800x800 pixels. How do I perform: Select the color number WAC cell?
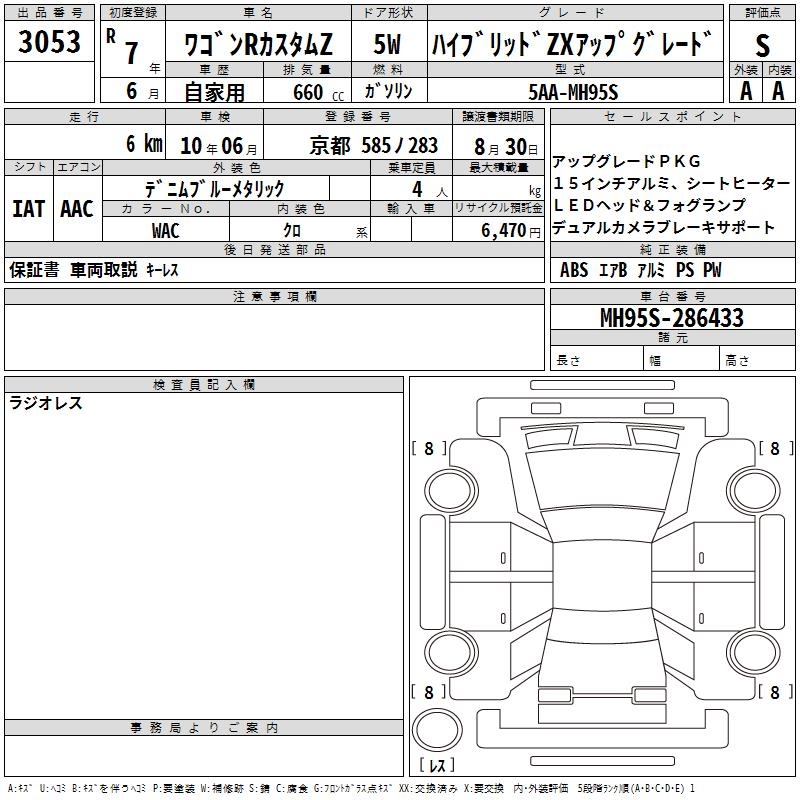click(166, 231)
